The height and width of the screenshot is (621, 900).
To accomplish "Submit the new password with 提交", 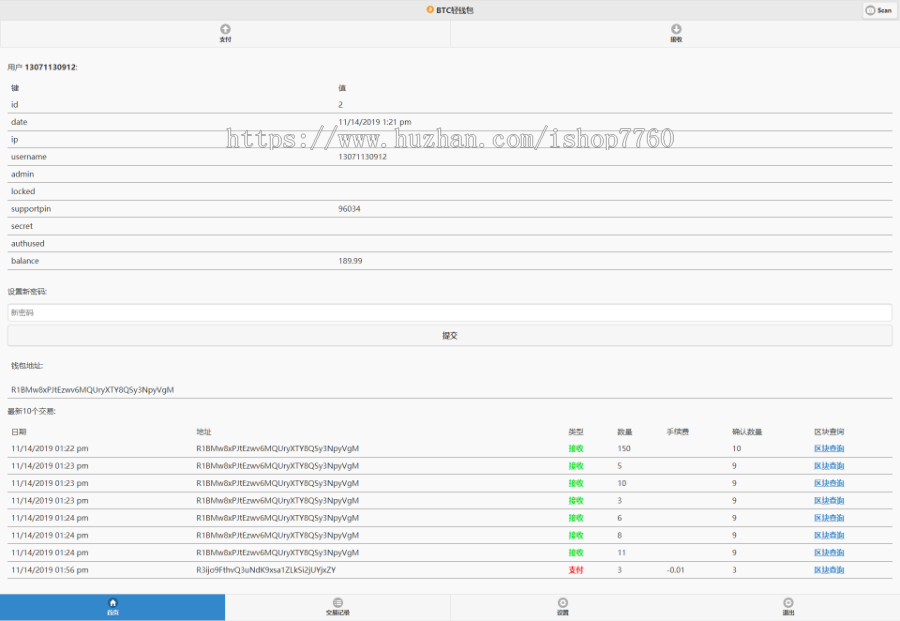I will [449, 336].
